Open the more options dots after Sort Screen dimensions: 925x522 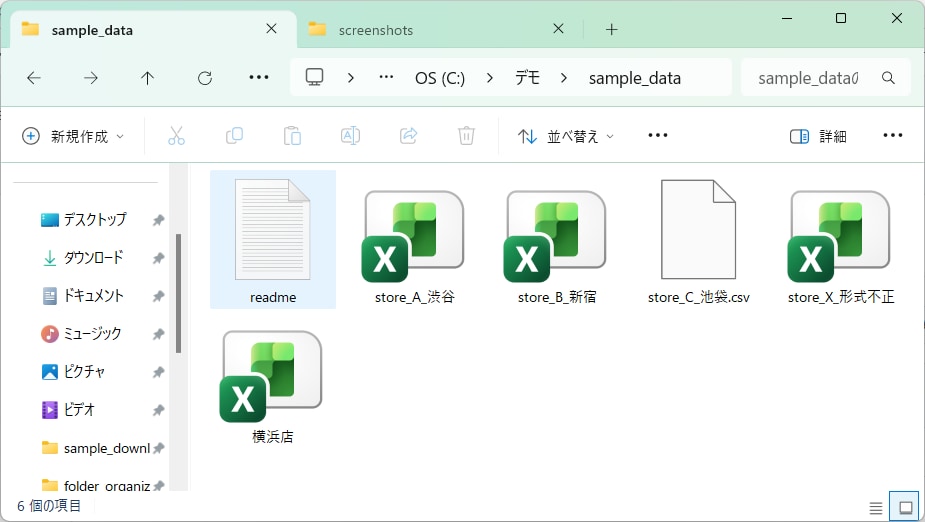[x=658, y=135]
